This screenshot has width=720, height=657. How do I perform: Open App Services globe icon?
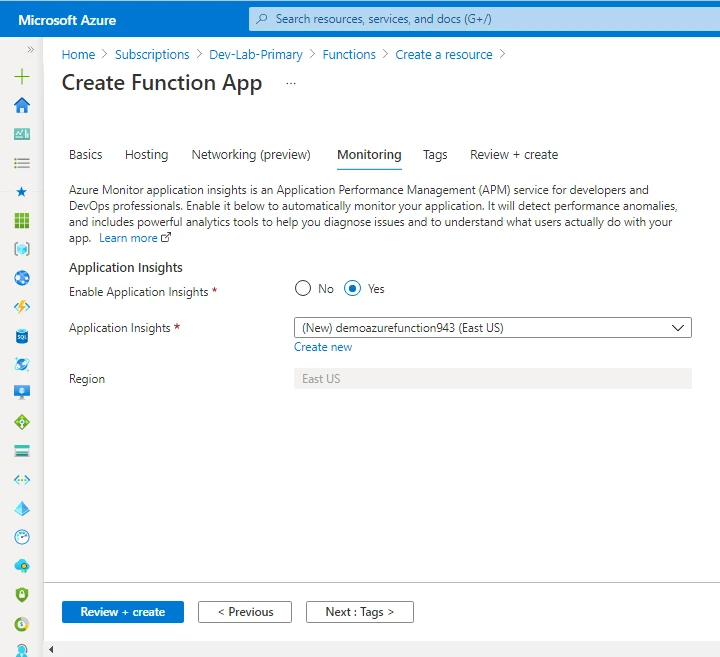pyautogui.click(x=22, y=278)
